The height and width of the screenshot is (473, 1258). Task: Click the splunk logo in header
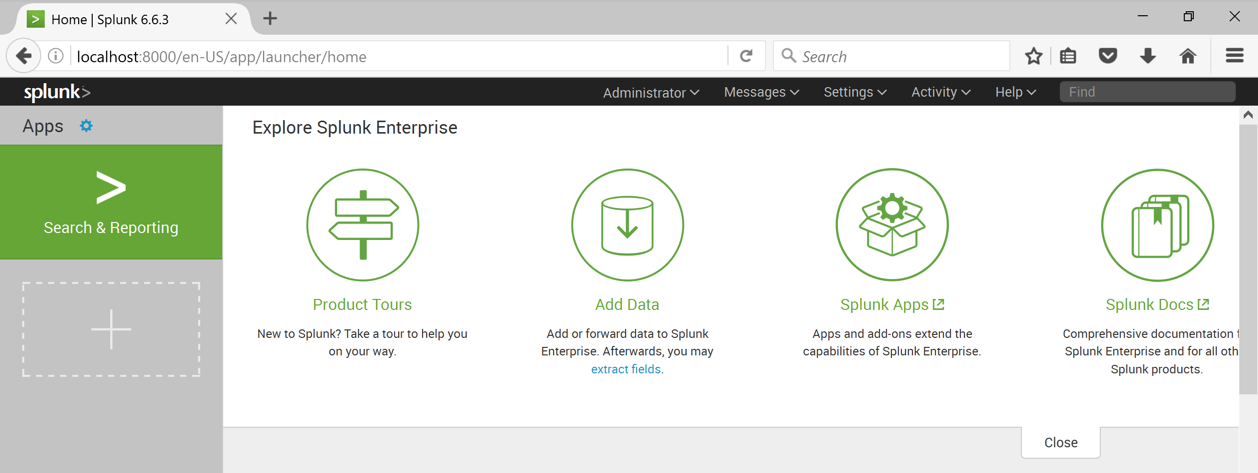57,92
